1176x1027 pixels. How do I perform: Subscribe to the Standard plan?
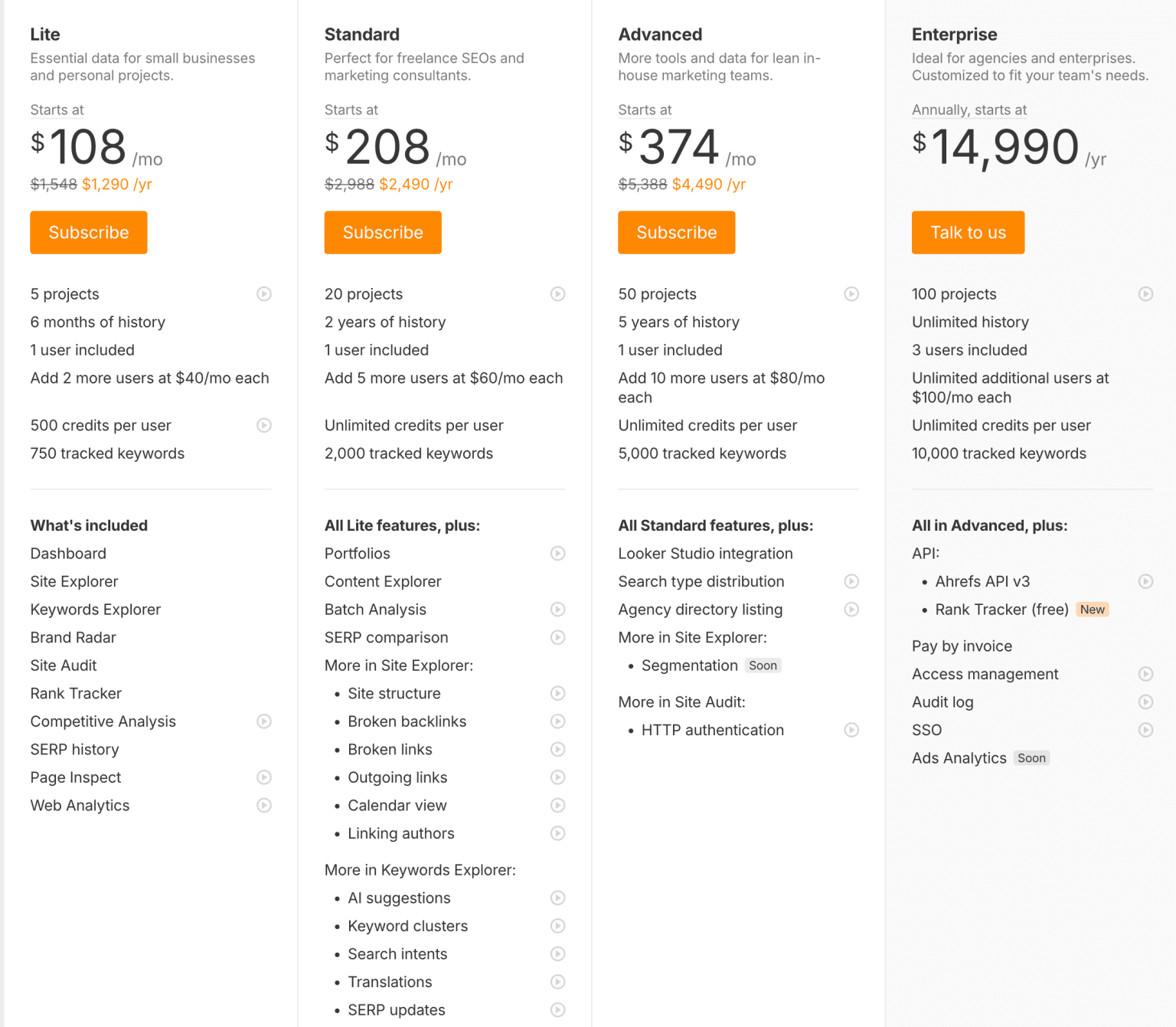click(383, 233)
